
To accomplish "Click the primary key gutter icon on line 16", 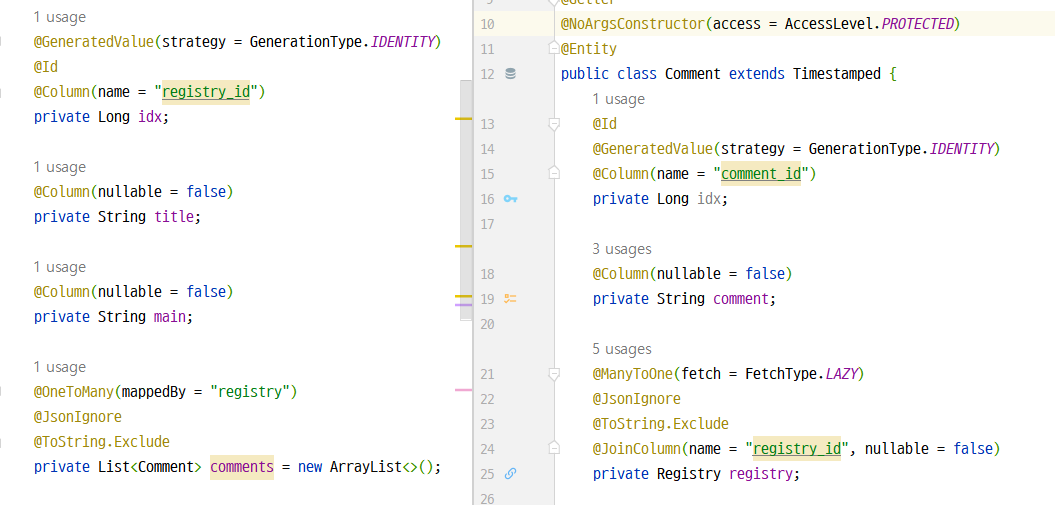I will click(x=510, y=199).
